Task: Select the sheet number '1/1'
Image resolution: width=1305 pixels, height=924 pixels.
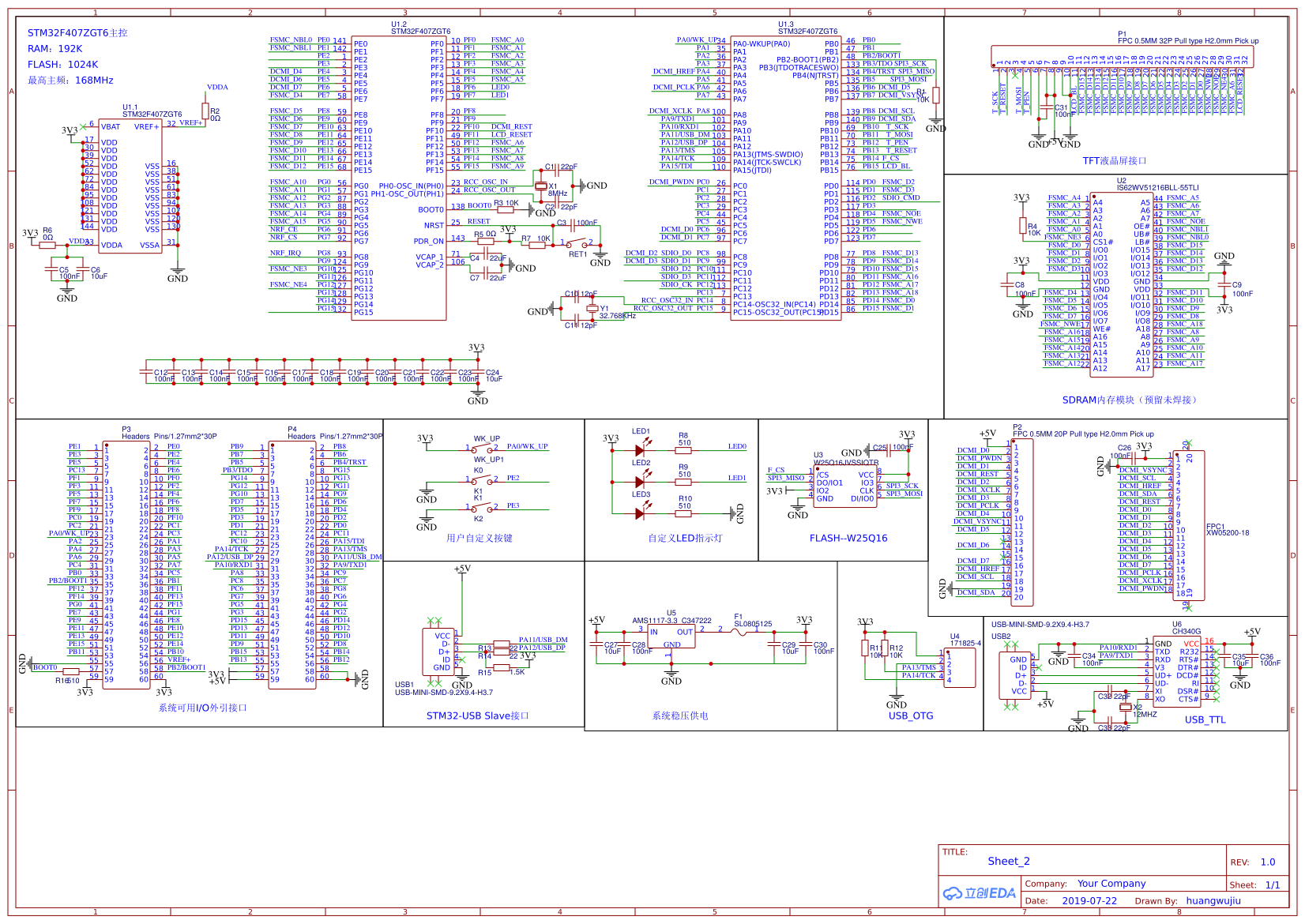Action: click(1273, 885)
